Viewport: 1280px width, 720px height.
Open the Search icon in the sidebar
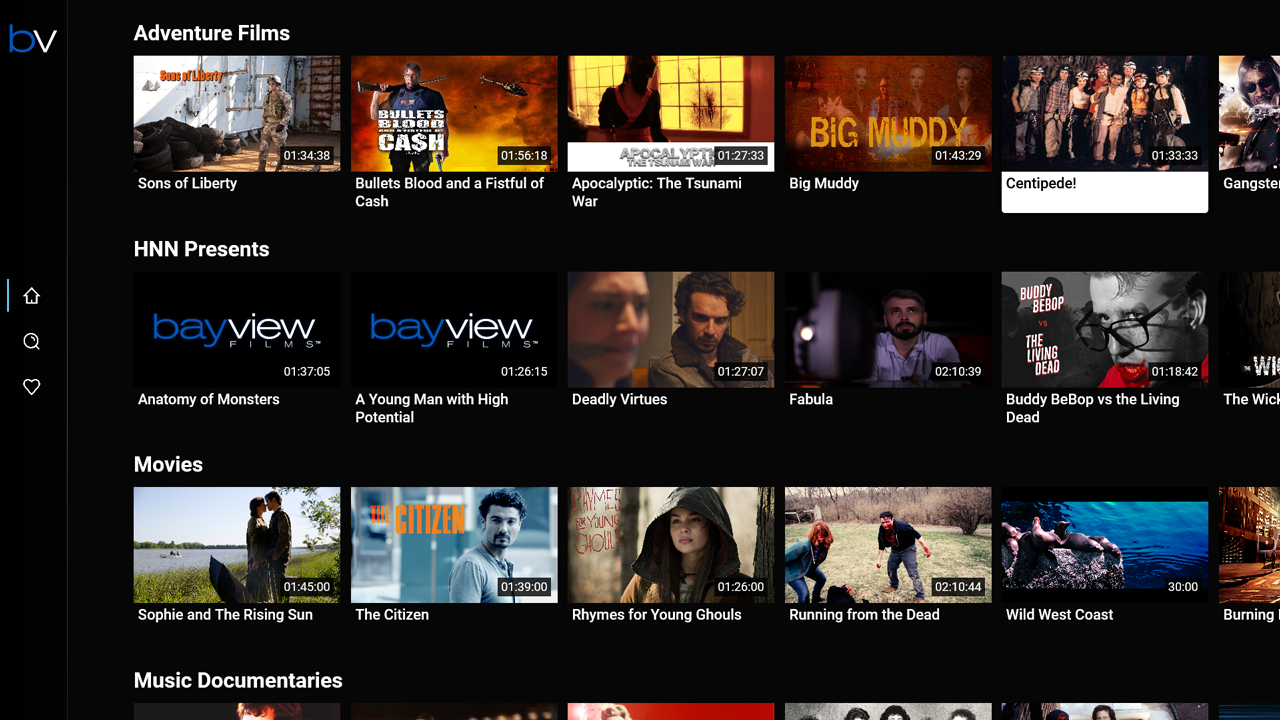[31, 341]
